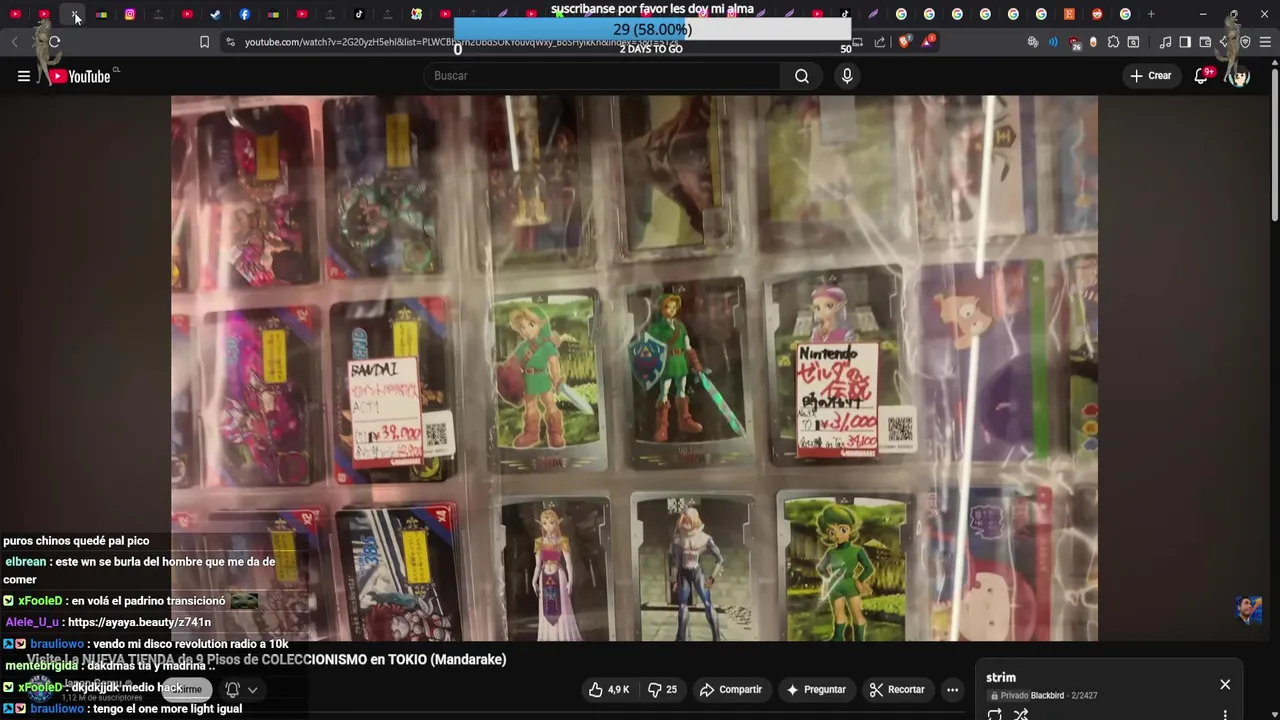This screenshot has width=1280, height=720.
Task: Open Blackbird channel link in playlist panel
Action: coord(1047,696)
